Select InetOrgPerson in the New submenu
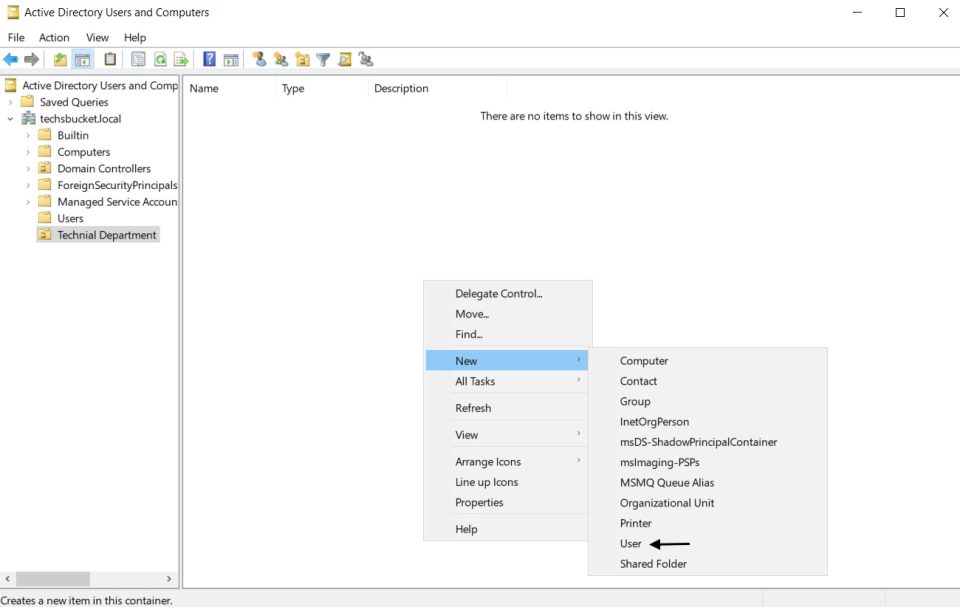 (x=708, y=421)
